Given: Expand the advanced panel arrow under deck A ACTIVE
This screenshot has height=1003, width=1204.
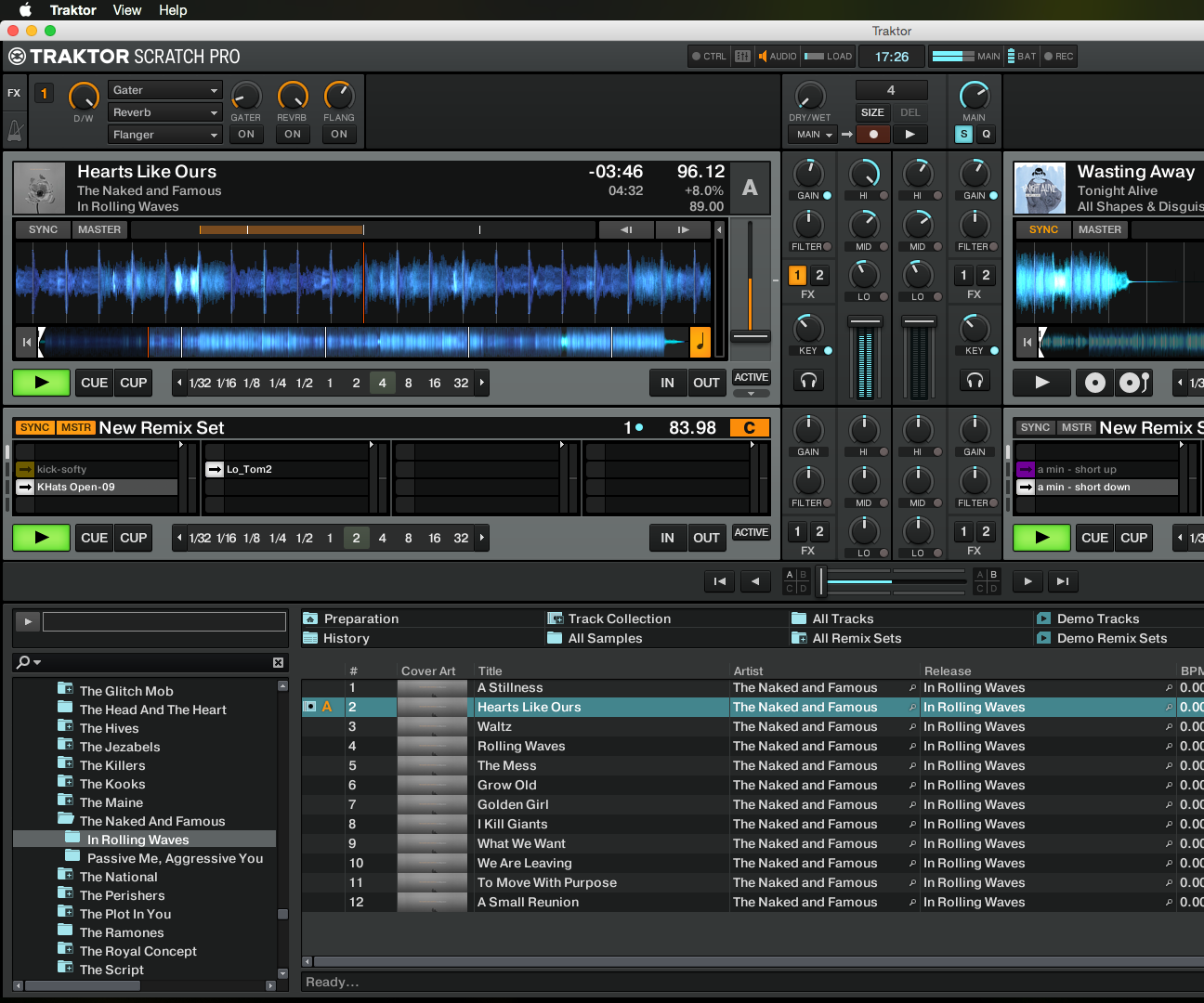Looking at the screenshot, I should [751, 394].
